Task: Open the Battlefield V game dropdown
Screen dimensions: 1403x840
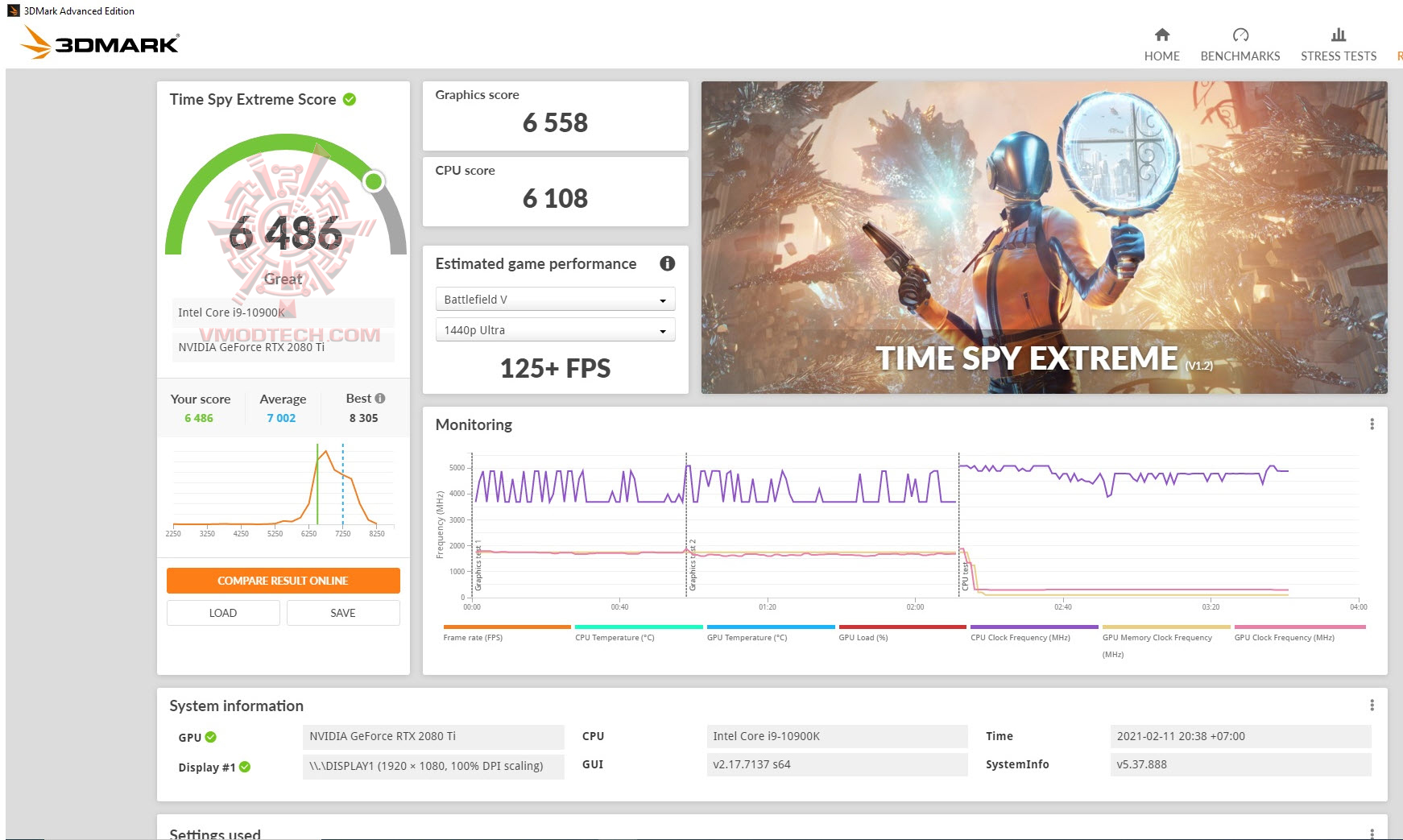Action: [x=554, y=299]
